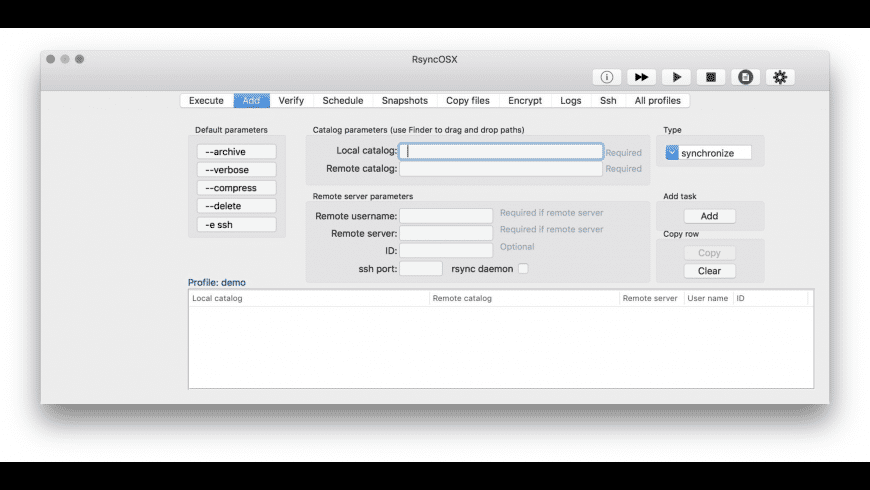This screenshot has height=490, width=870.
Task: Toggle the --compress parameter button
Action: tap(236, 188)
